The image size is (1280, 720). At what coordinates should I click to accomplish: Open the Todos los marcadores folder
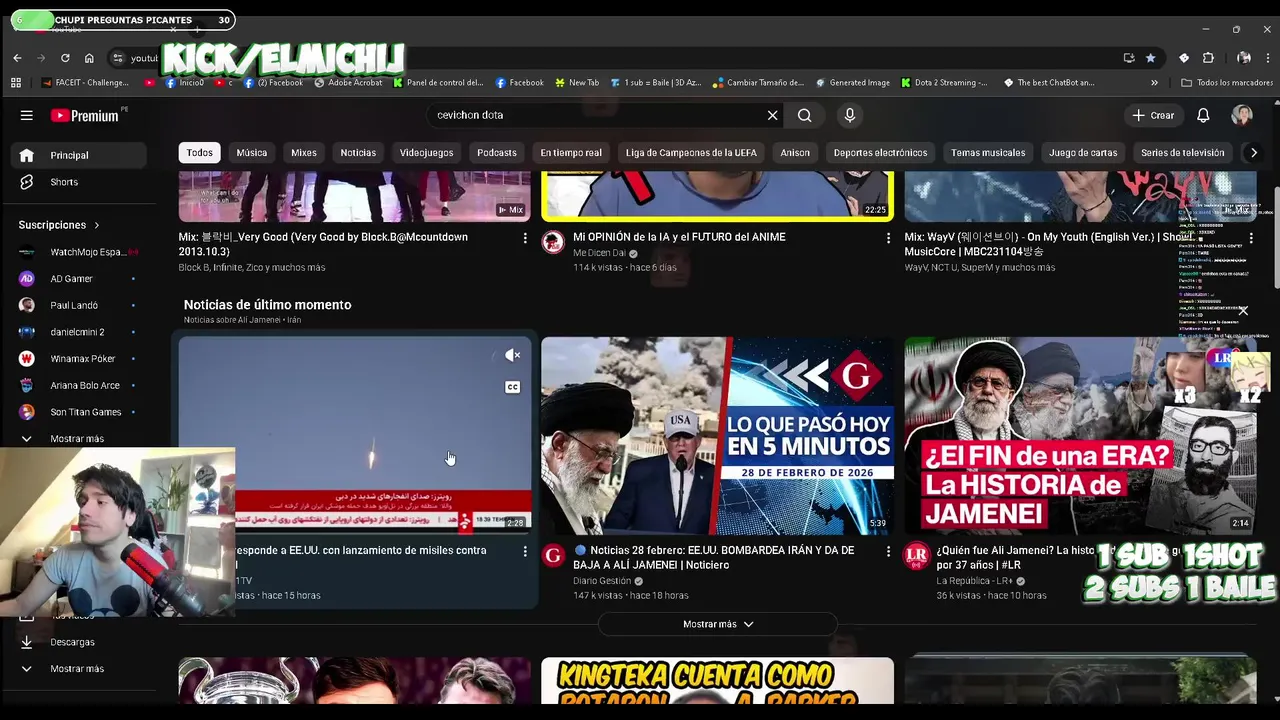[x=1227, y=83]
